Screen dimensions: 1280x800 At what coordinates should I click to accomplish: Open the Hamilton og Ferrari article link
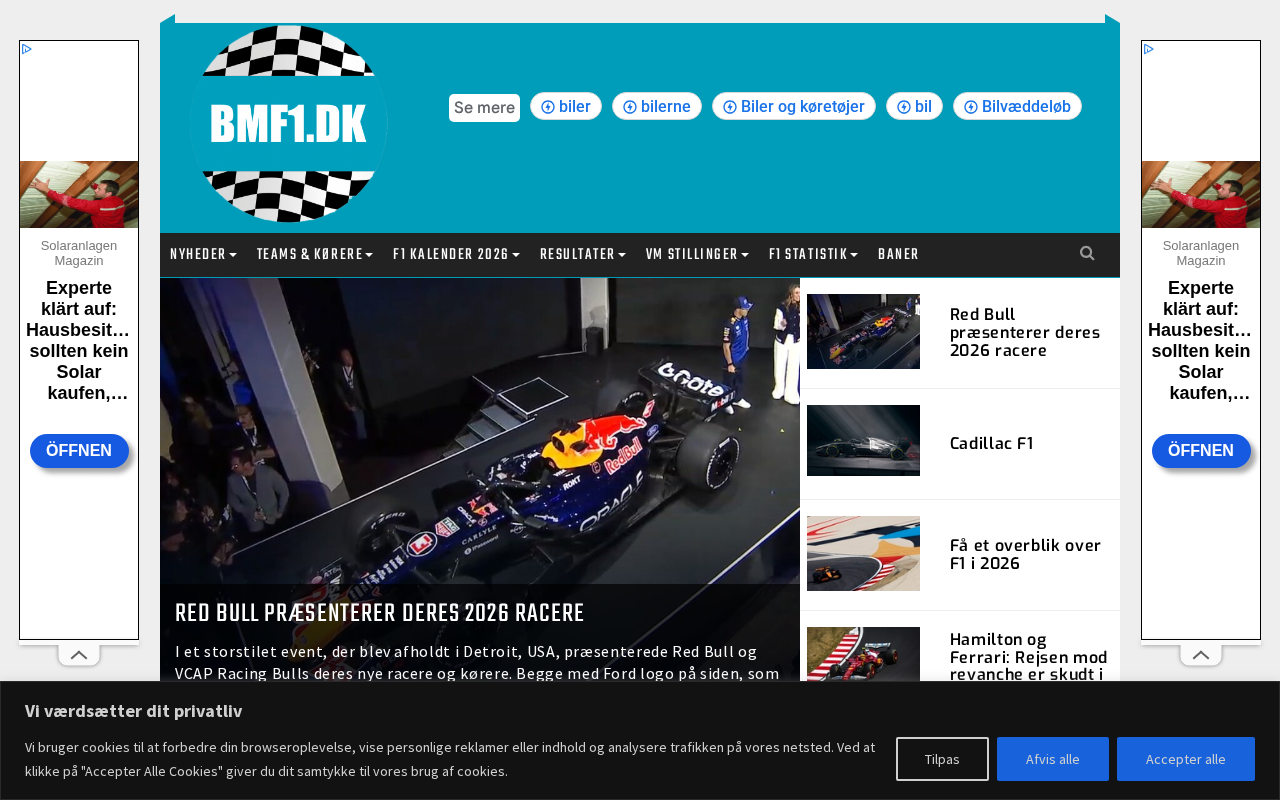1029,656
